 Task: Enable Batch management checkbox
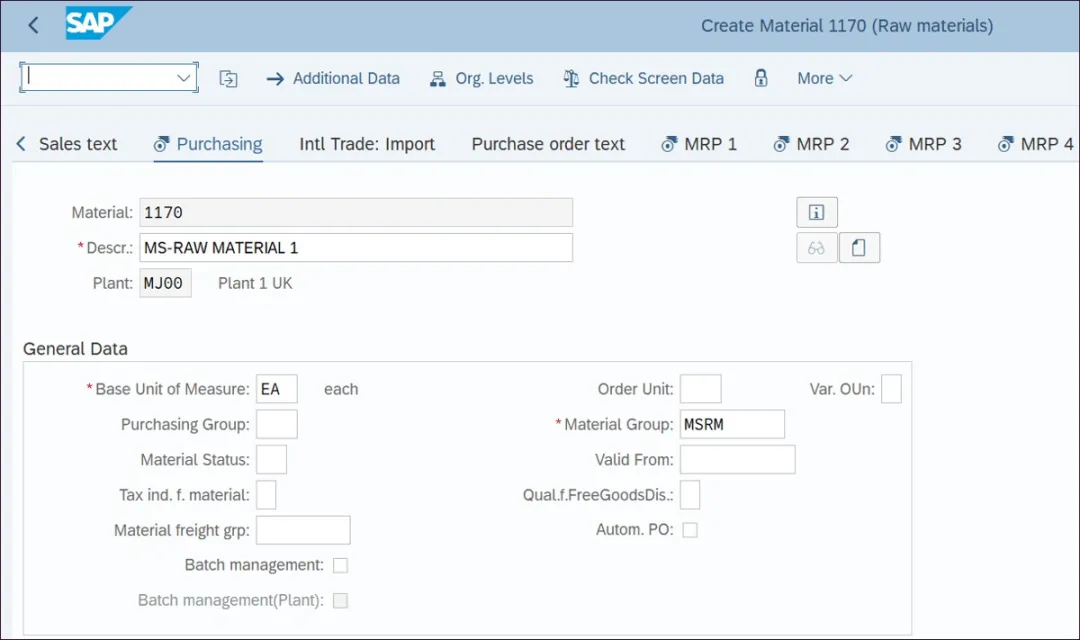tap(340, 566)
